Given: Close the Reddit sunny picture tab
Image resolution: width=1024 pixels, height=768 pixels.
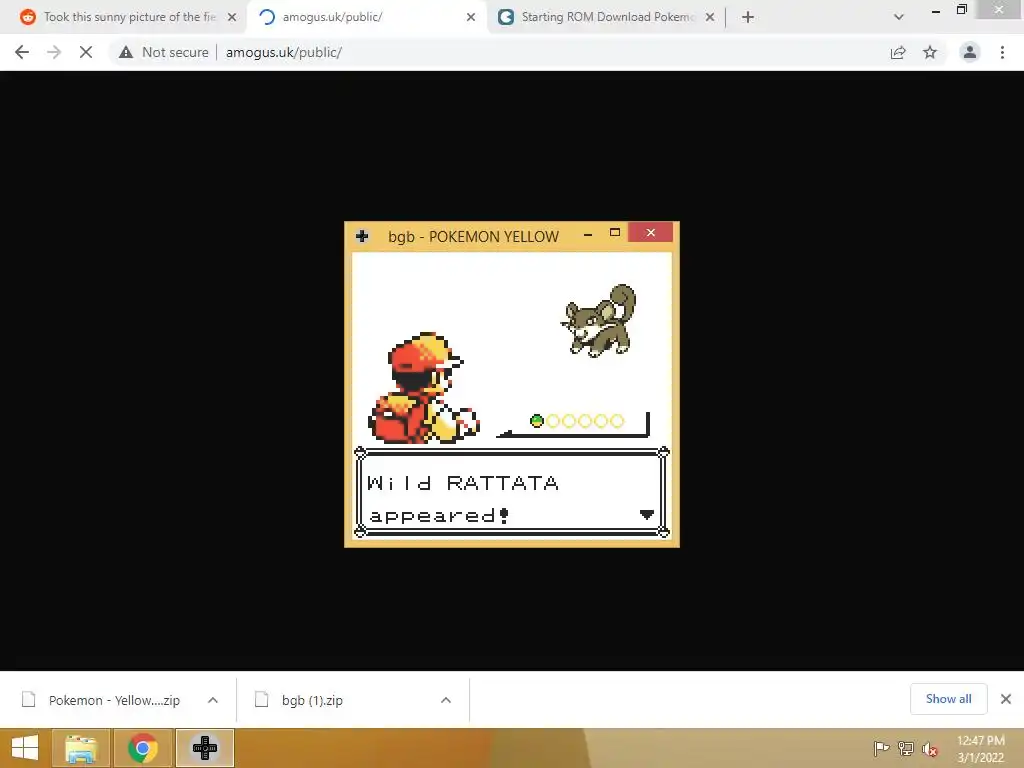Looking at the screenshot, I should (232, 17).
